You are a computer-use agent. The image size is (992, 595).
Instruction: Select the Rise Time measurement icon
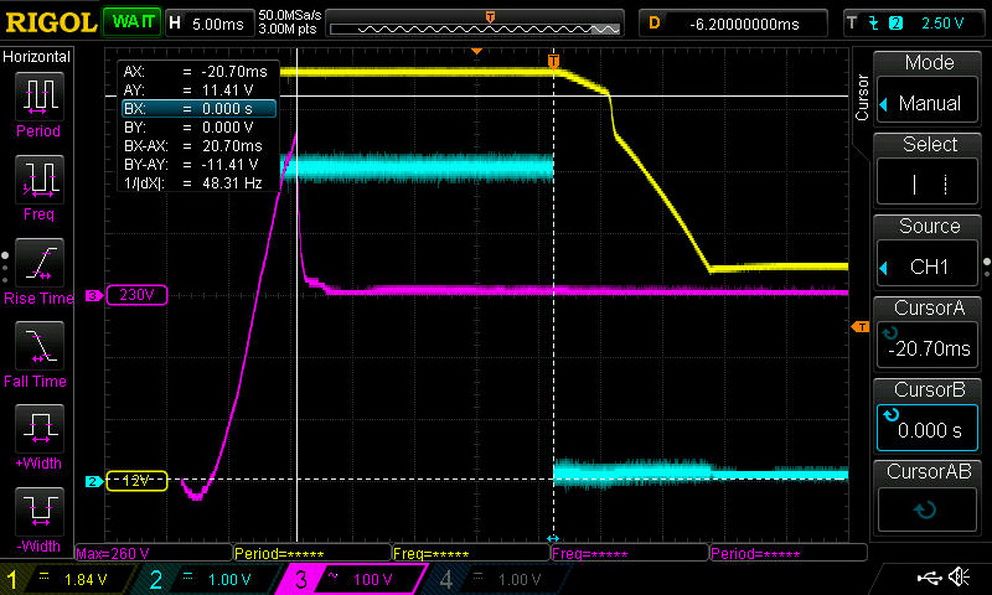click(39, 262)
